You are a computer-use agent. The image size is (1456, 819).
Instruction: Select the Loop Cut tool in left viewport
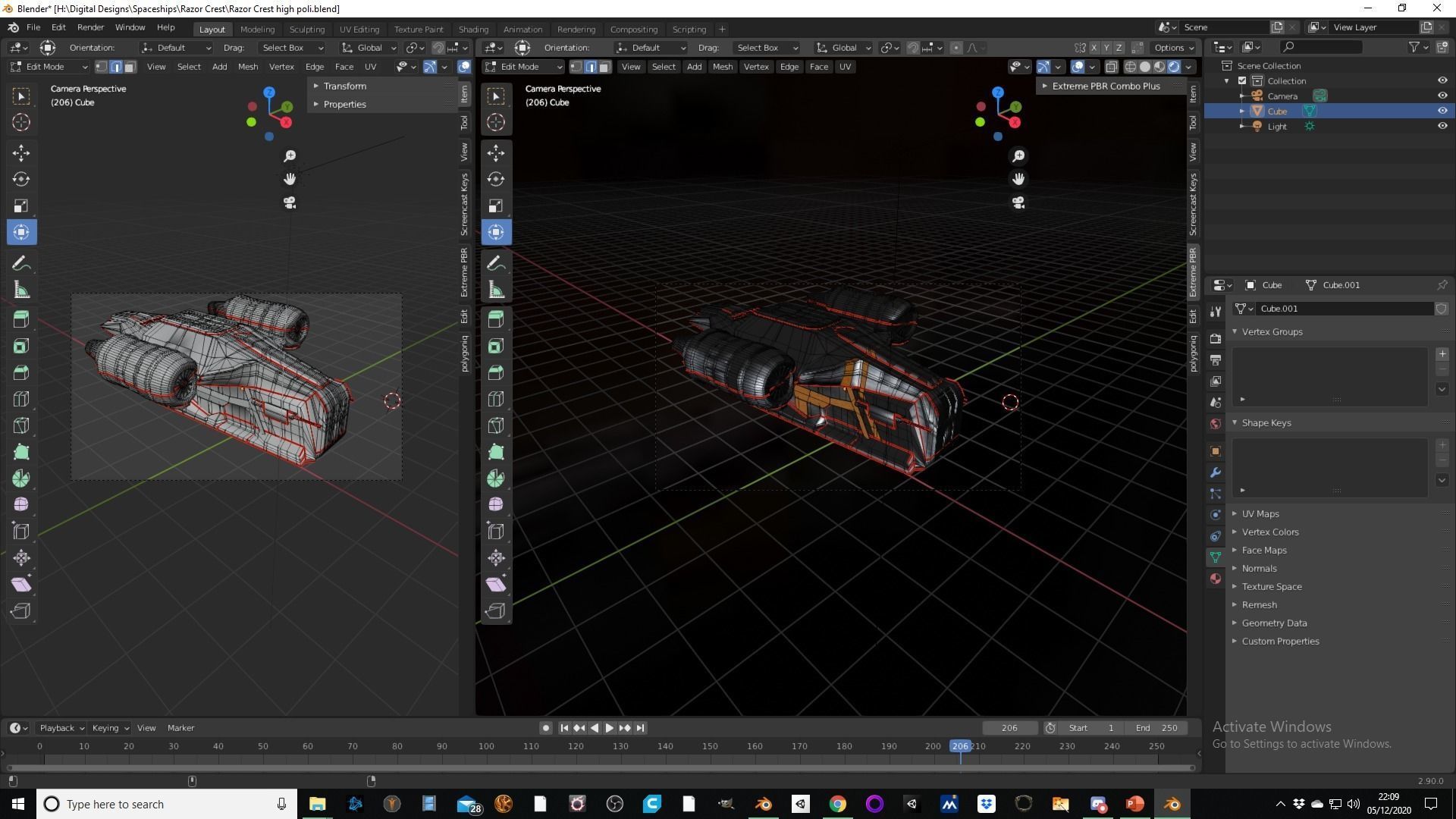click(21, 399)
